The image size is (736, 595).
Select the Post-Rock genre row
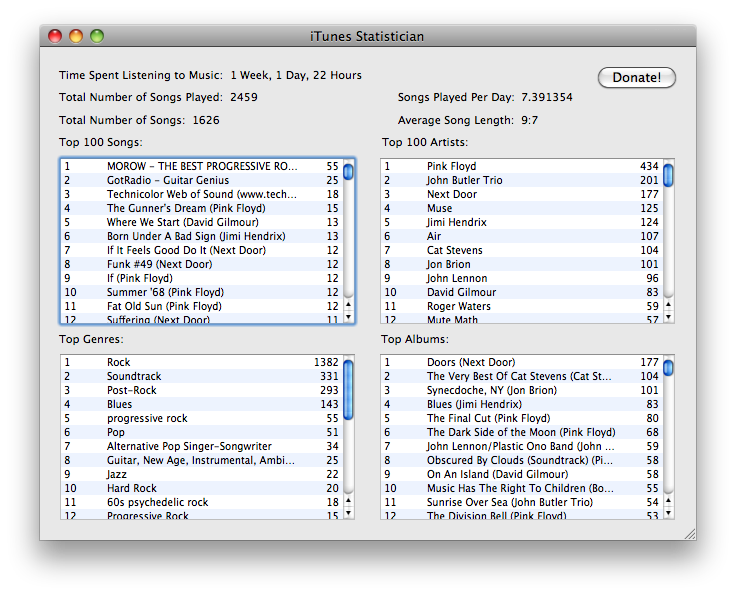click(202, 390)
